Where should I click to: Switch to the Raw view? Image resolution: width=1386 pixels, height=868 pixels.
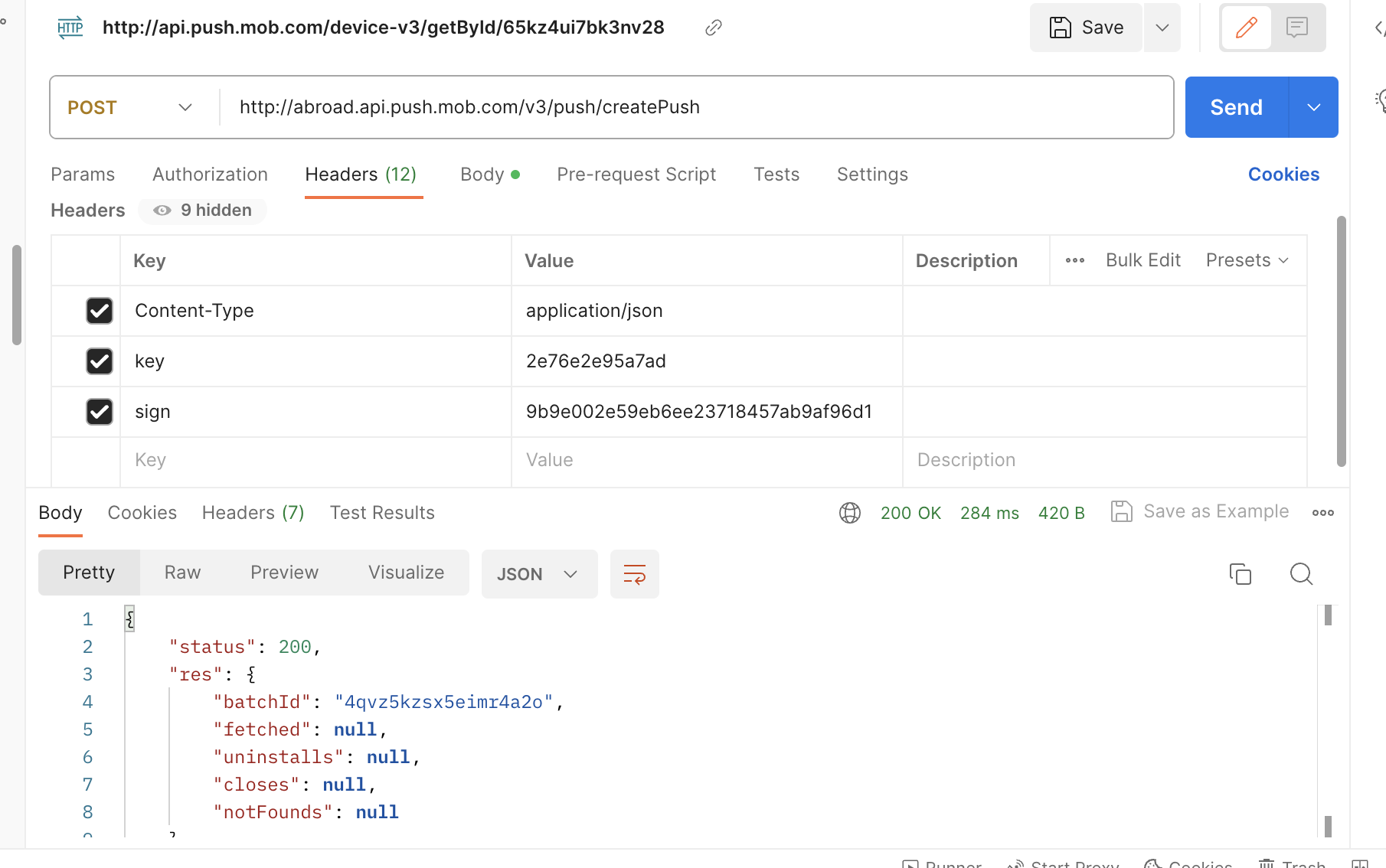point(182,573)
